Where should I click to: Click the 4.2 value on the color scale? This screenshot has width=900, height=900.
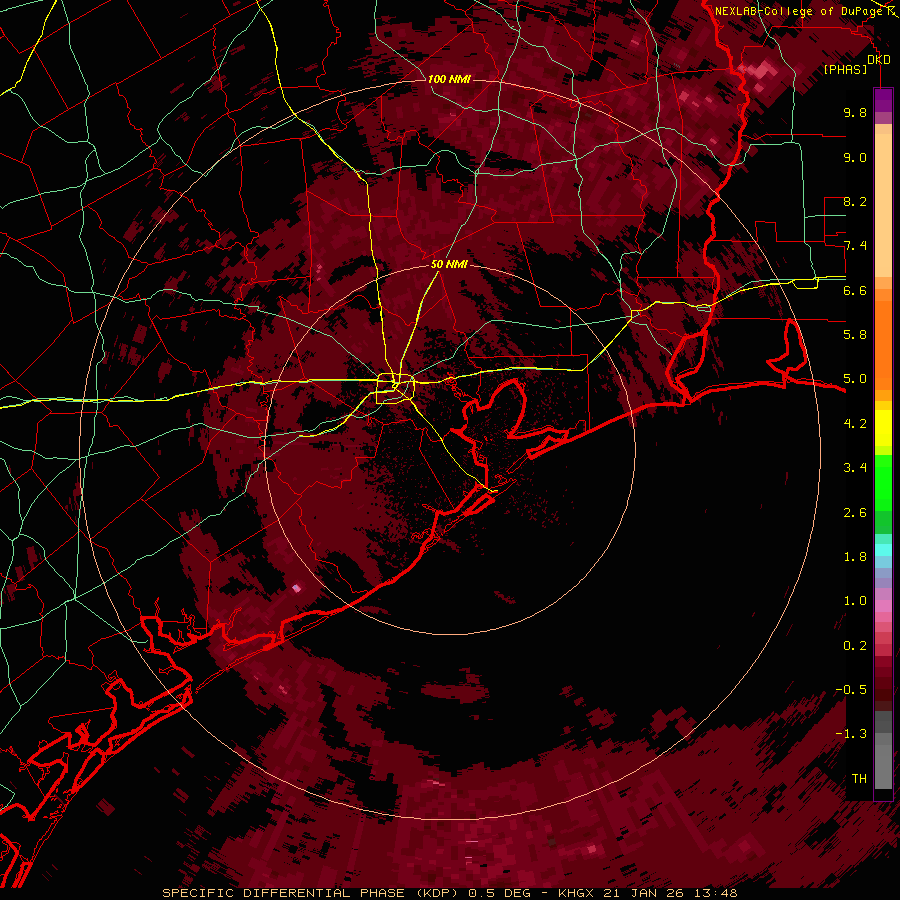point(855,424)
